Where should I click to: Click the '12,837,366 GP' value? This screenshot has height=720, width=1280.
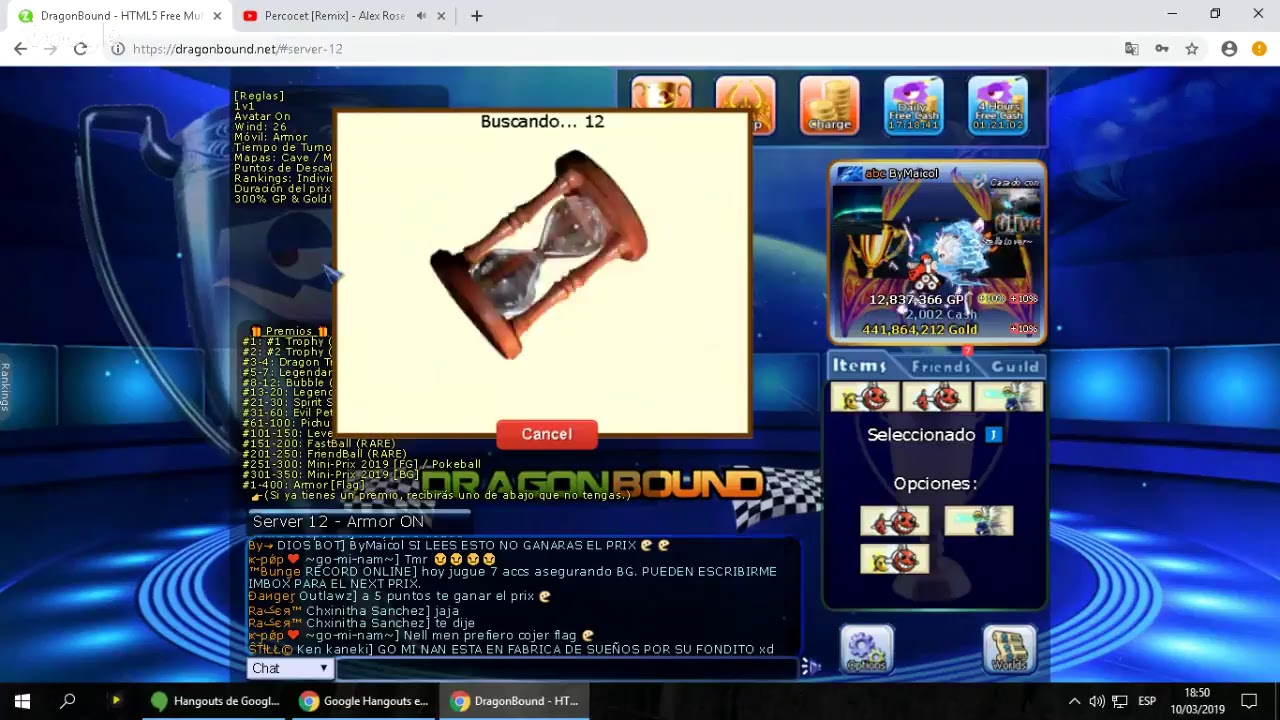(917, 299)
